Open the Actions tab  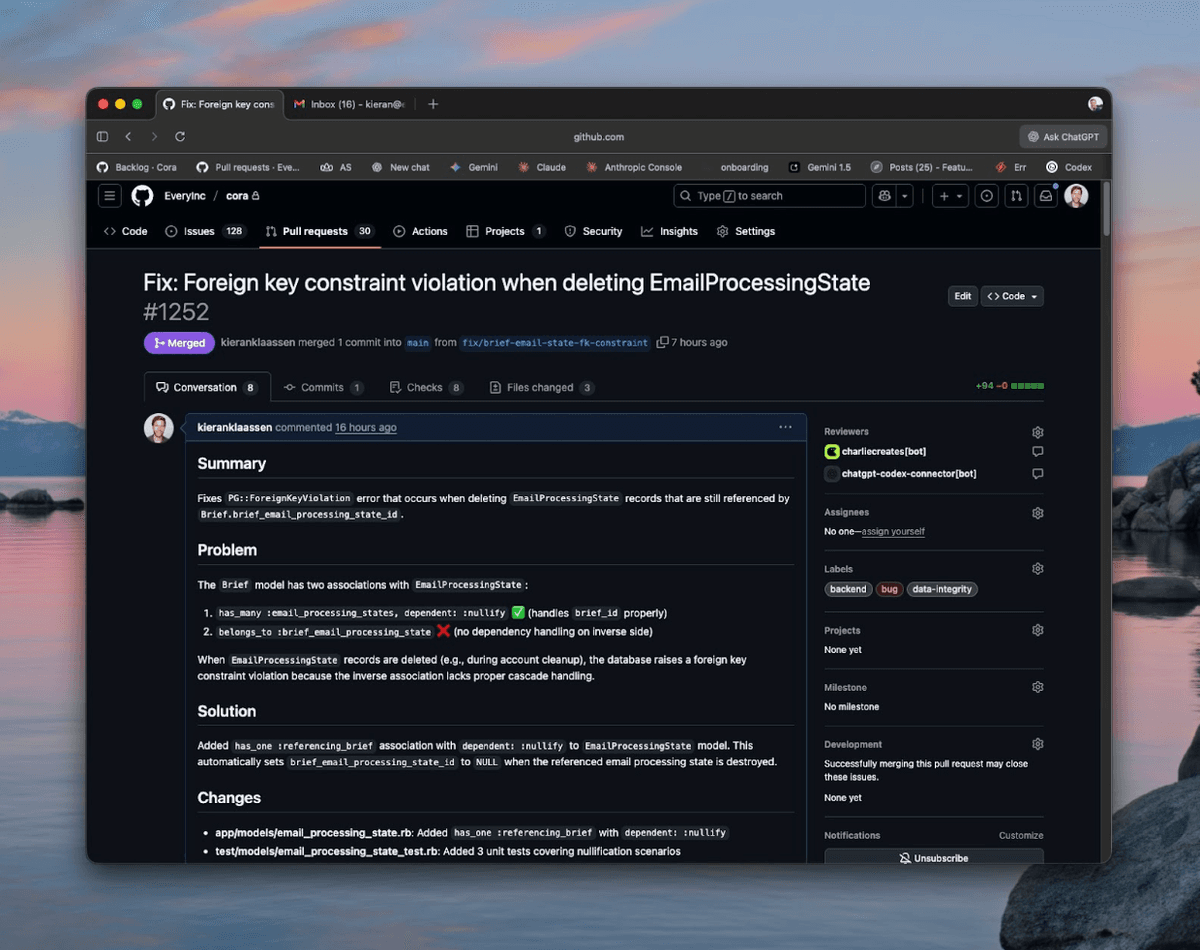coord(420,231)
